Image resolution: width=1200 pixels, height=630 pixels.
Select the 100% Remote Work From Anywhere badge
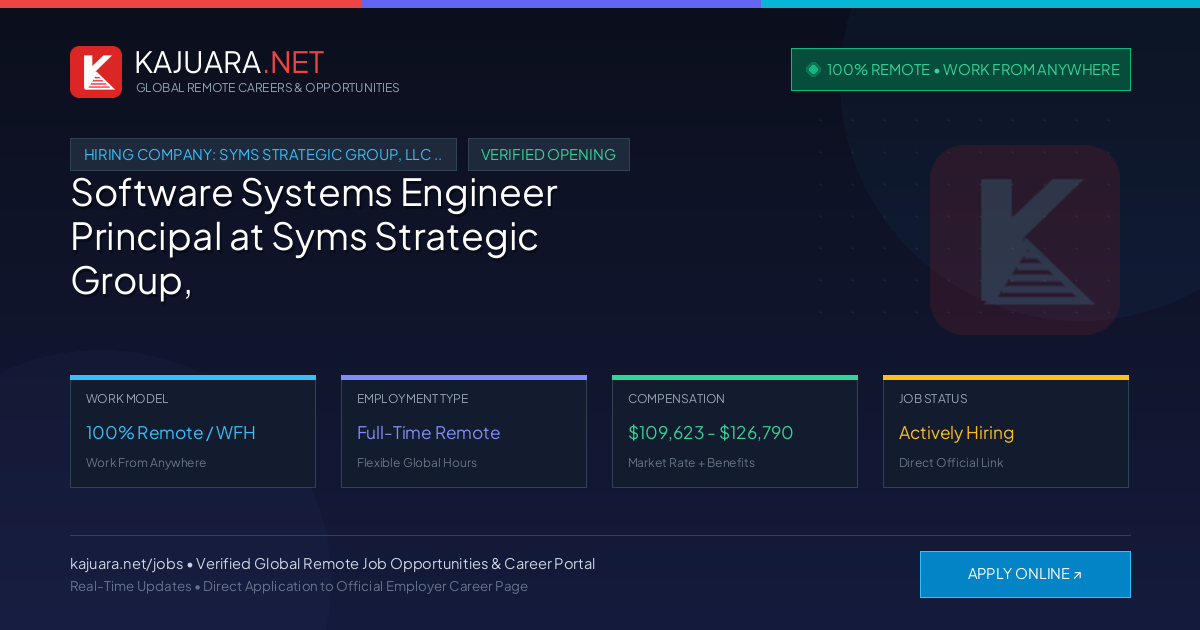point(961,69)
